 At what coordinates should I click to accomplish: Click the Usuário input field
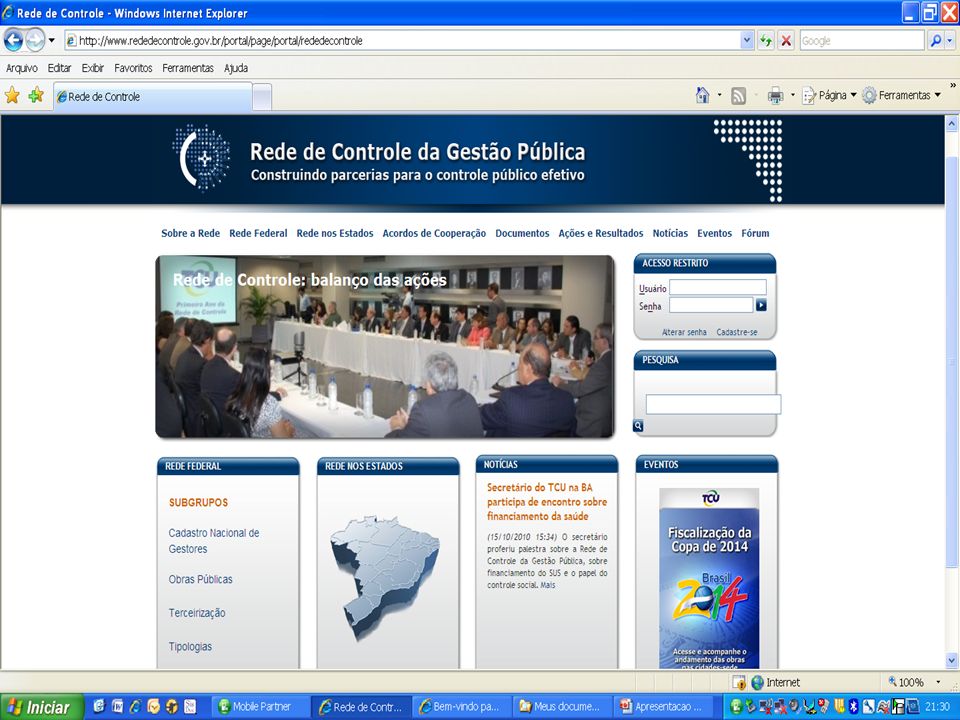pyautogui.click(x=718, y=288)
